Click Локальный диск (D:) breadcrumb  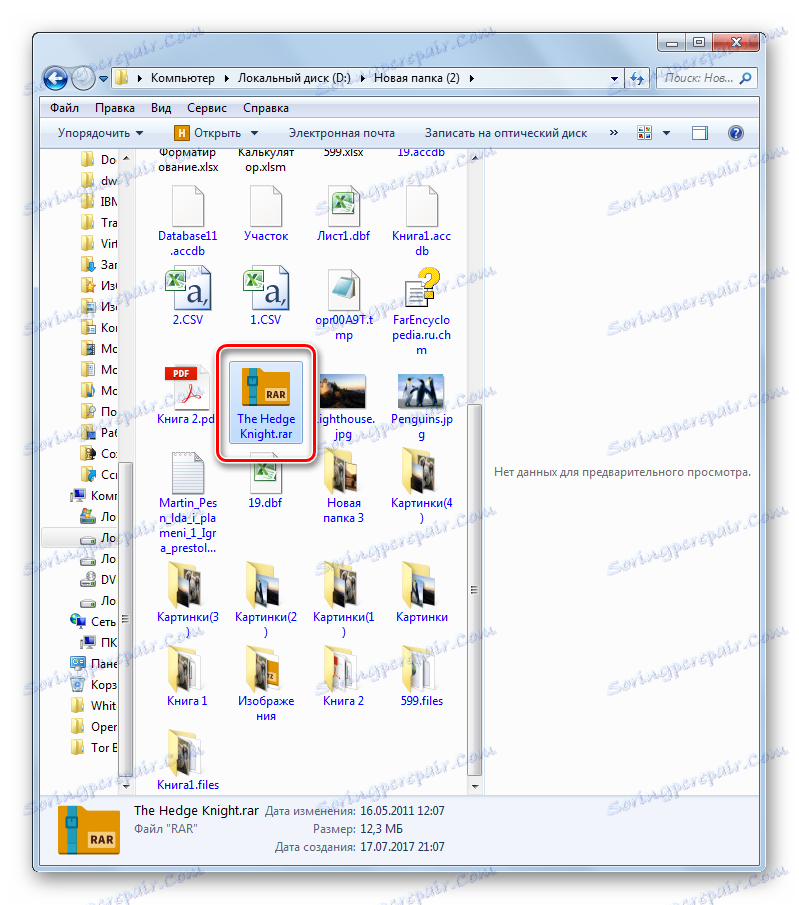[294, 78]
